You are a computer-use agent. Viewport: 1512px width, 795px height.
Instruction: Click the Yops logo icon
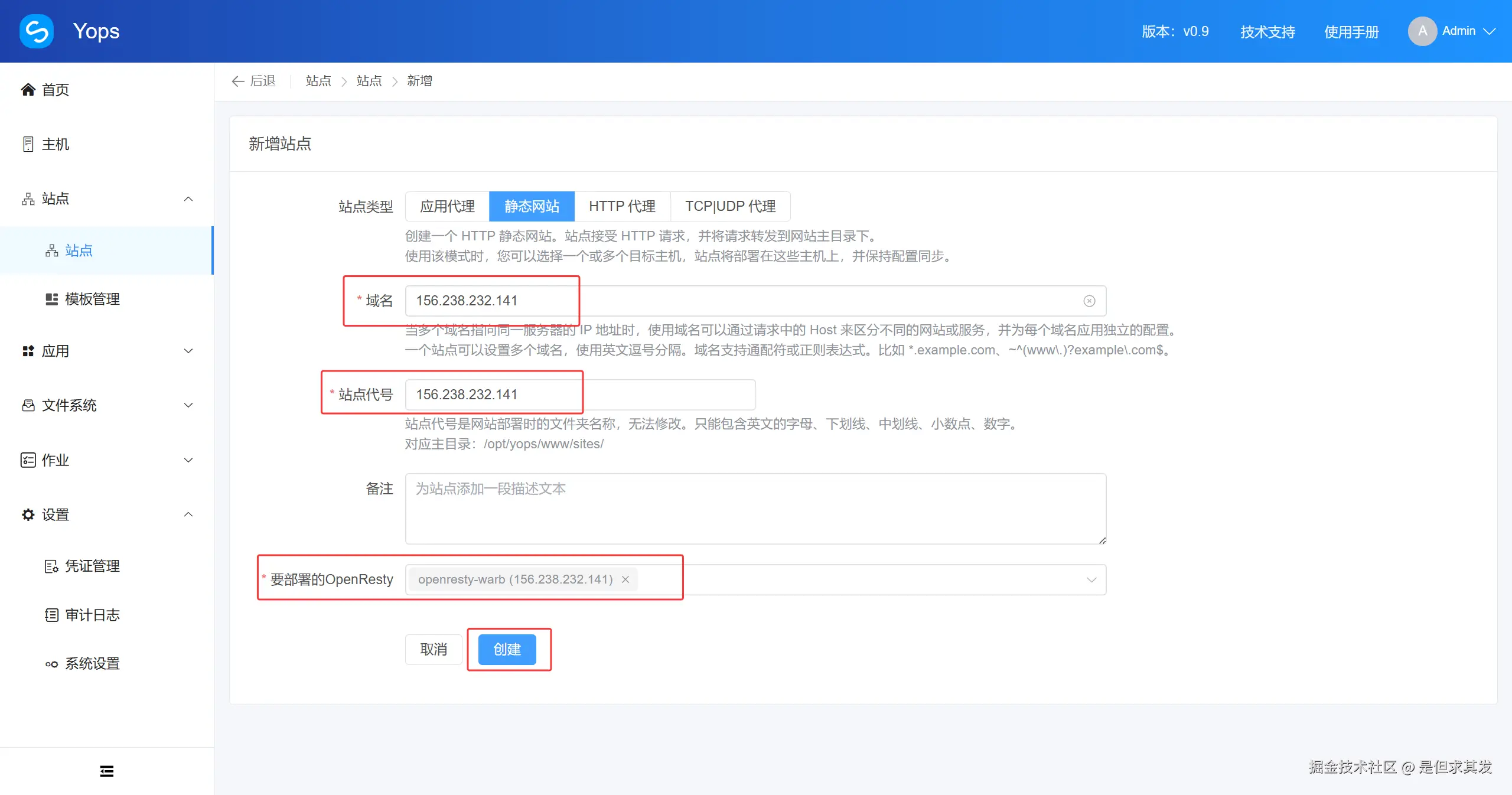(37, 31)
